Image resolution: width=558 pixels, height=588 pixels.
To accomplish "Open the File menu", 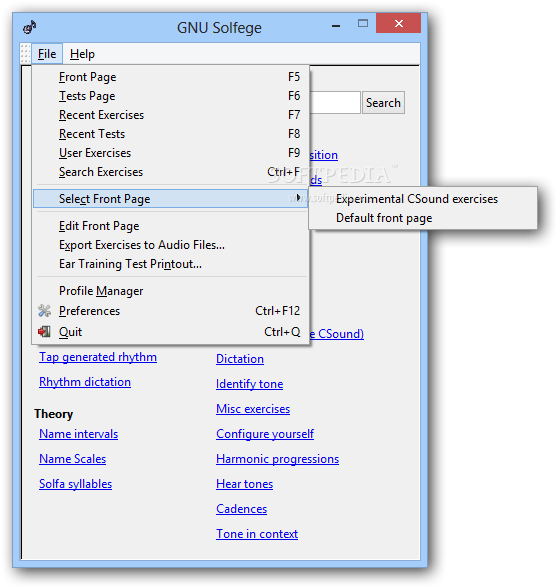I will pyautogui.click(x=47, y=54).
